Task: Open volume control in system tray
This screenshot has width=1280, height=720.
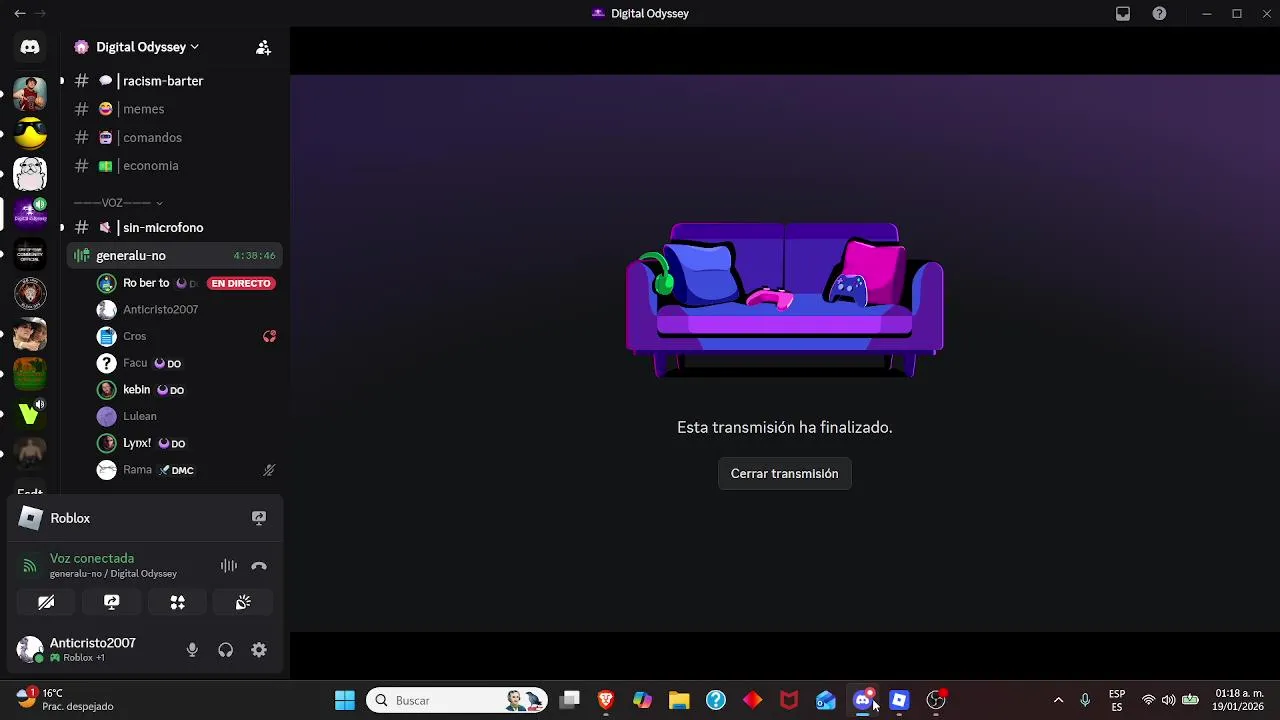Action: tap(1168, 701)
